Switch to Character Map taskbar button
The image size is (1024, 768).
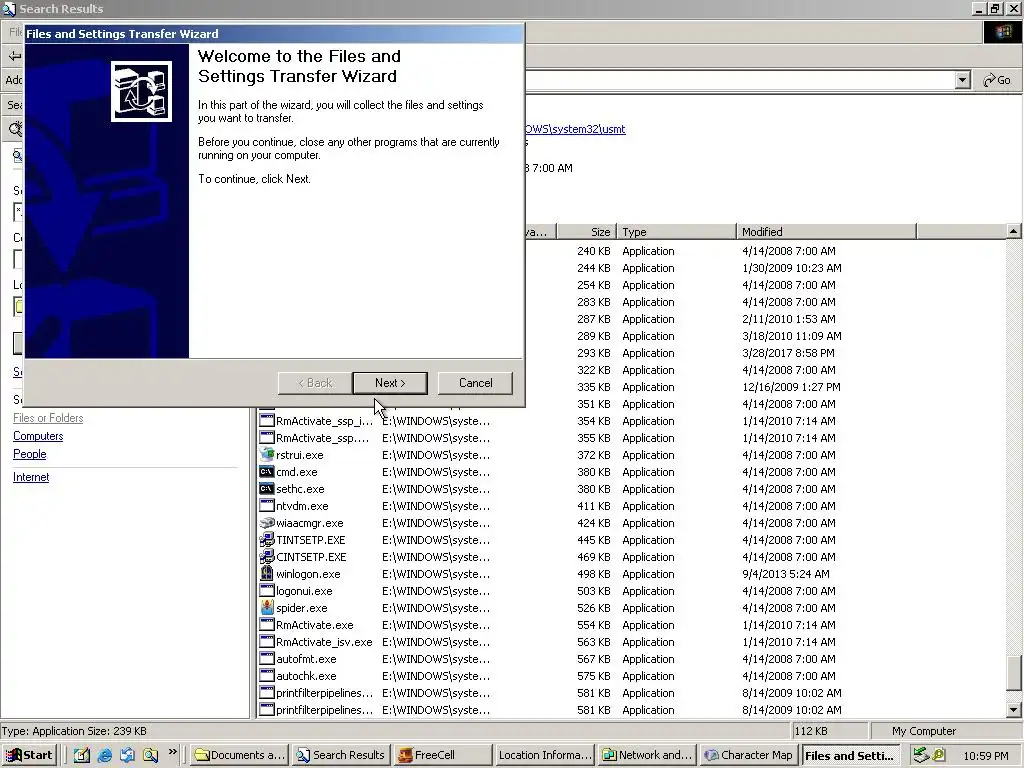[x=748, y=755]
